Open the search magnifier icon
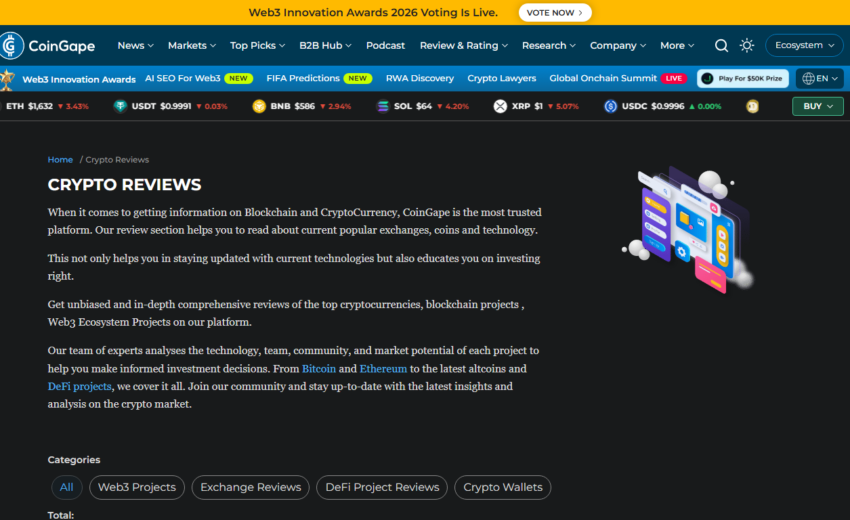850x520 pixels. [721, 46]
